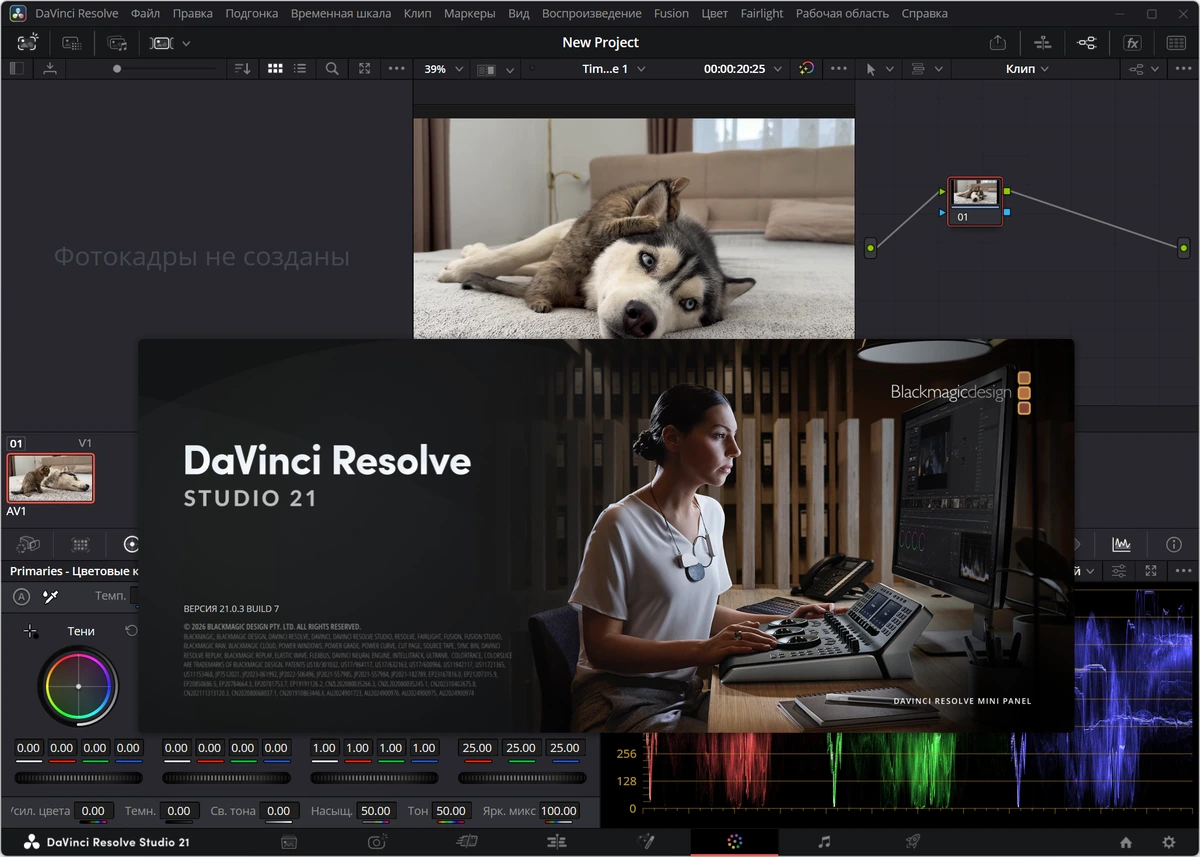Click the gallery expand fullscreen icon

click(x=364, y=69)
